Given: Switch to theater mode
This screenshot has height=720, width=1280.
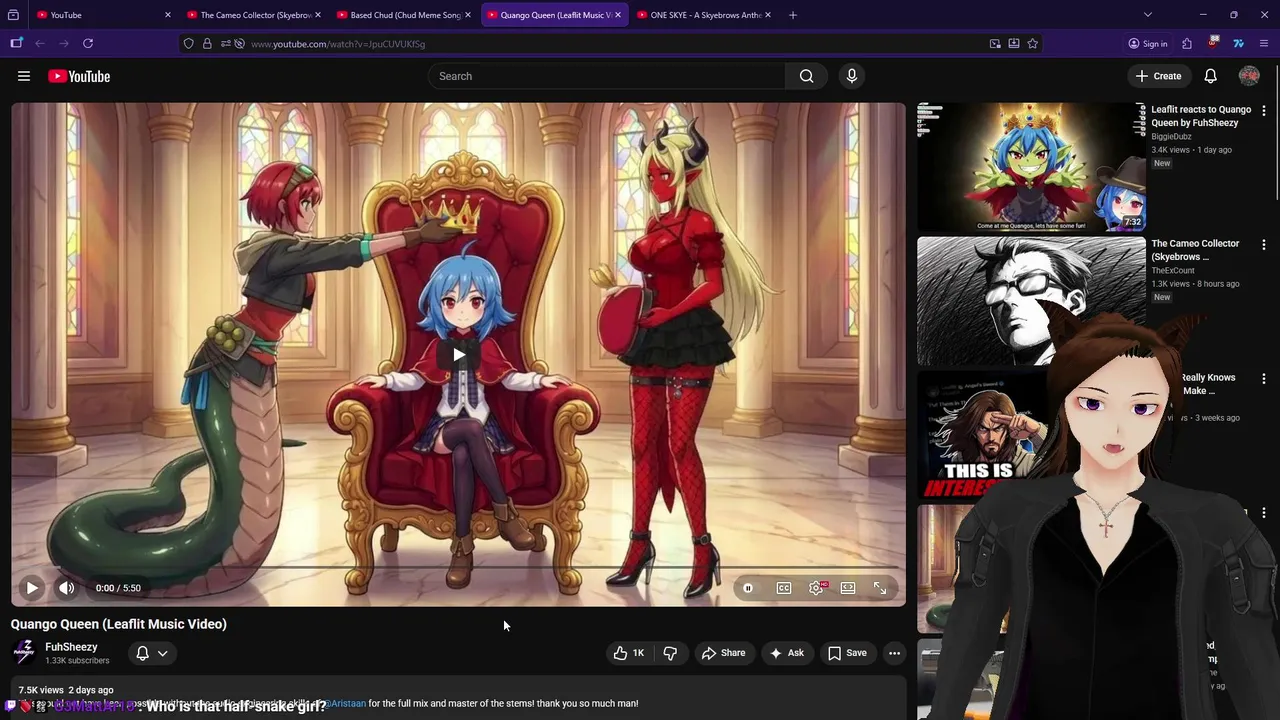Looking at the screenshot, I should (x=848, y=588).
